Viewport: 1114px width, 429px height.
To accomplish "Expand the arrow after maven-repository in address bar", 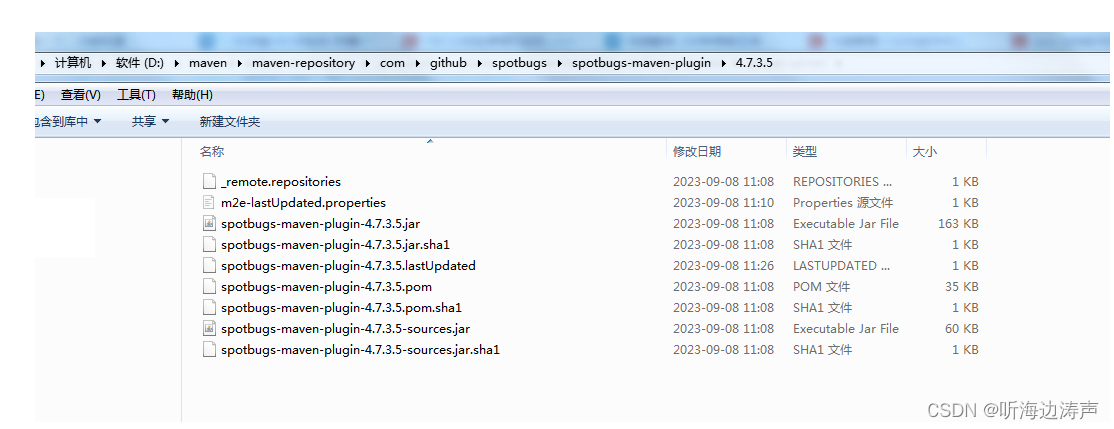I will 367,63.
